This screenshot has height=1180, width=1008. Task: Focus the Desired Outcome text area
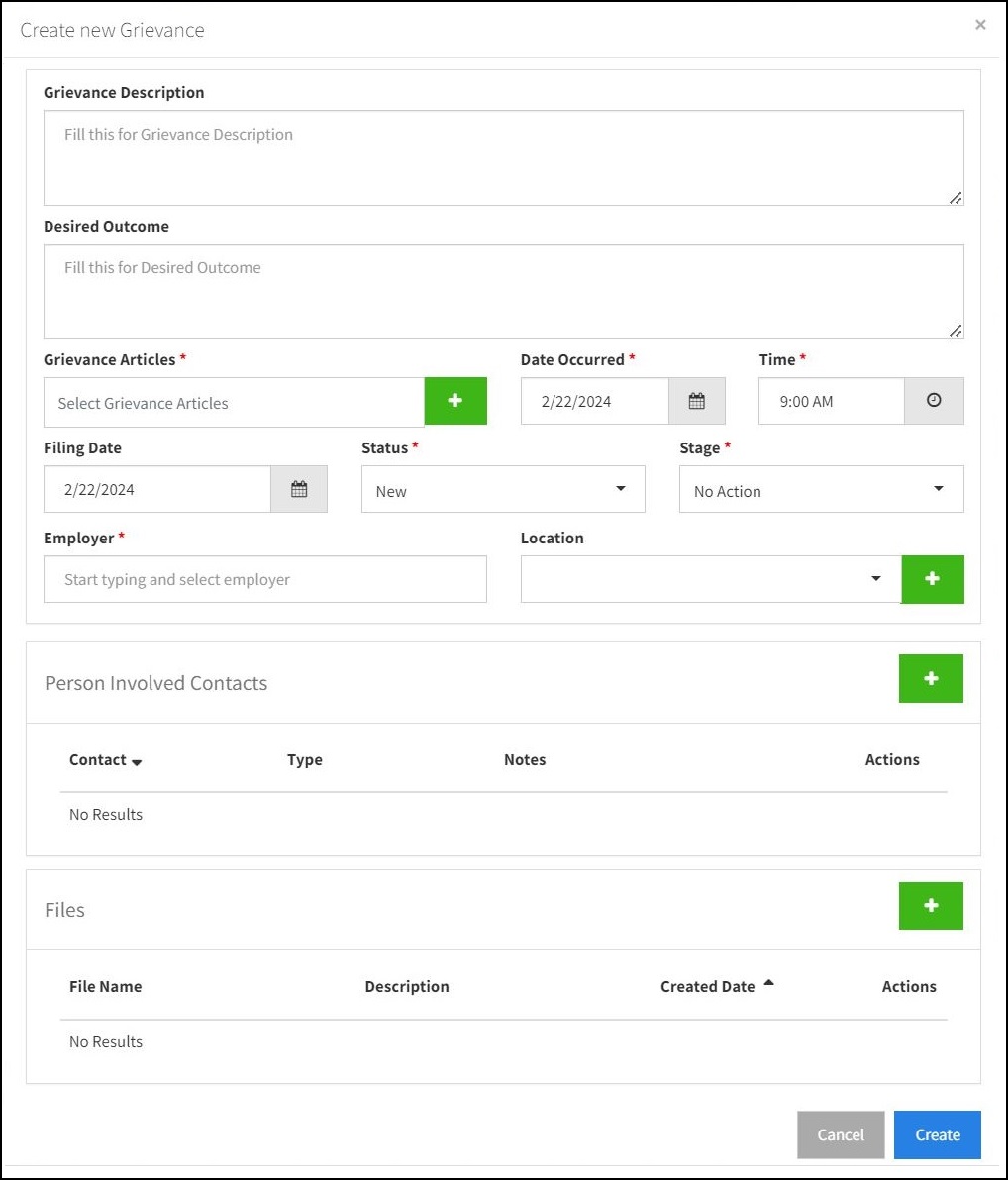coord(504,291)
